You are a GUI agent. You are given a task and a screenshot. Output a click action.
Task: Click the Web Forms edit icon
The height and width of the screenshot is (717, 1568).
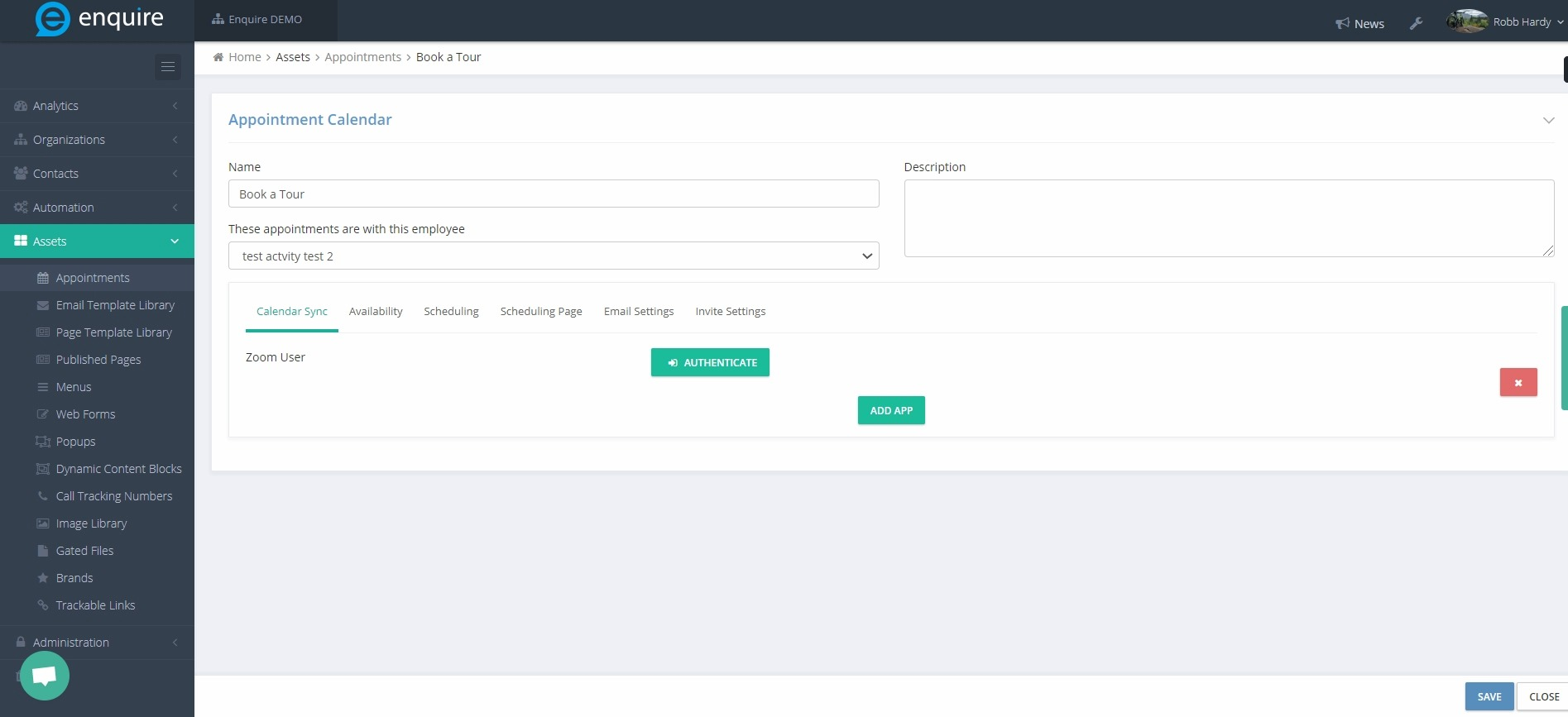click(x=43, y=414)
